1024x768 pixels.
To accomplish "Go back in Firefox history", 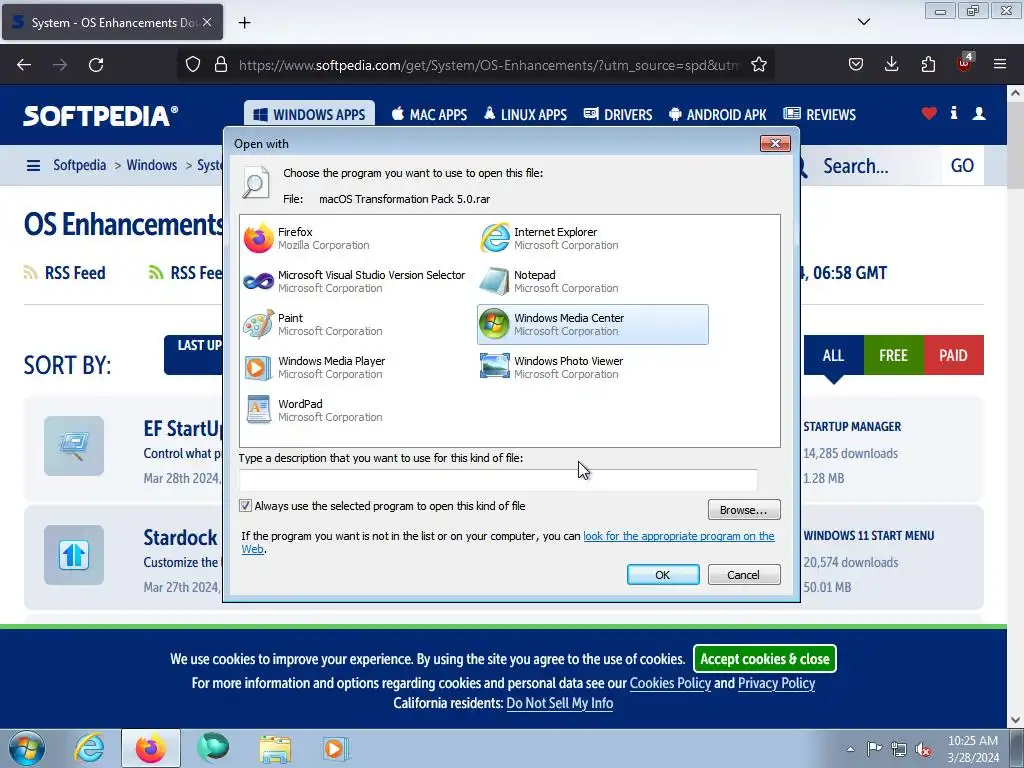I will coord(24,65).
